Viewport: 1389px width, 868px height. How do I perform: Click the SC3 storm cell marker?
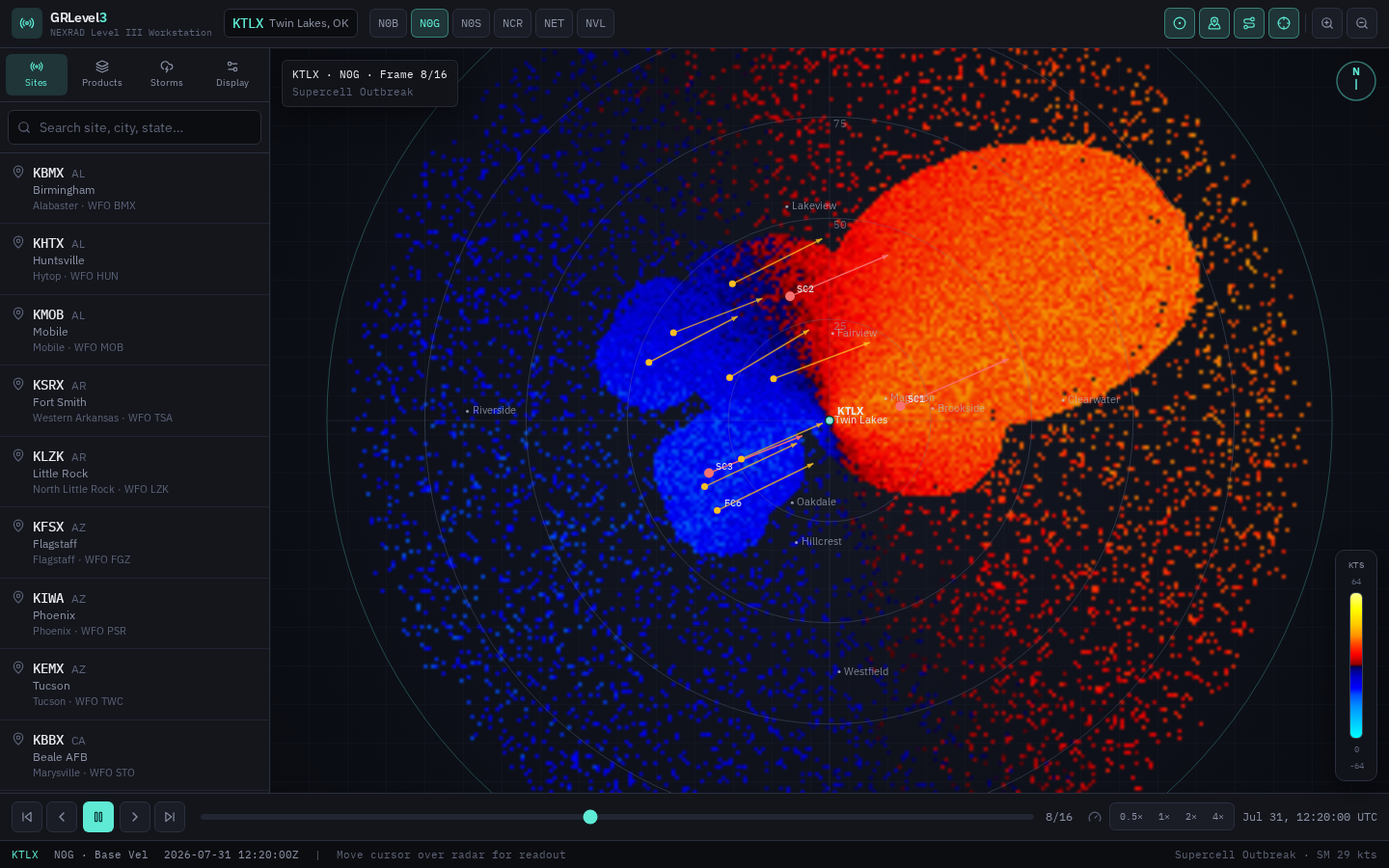pyautogui.click(x=709, y=473)
